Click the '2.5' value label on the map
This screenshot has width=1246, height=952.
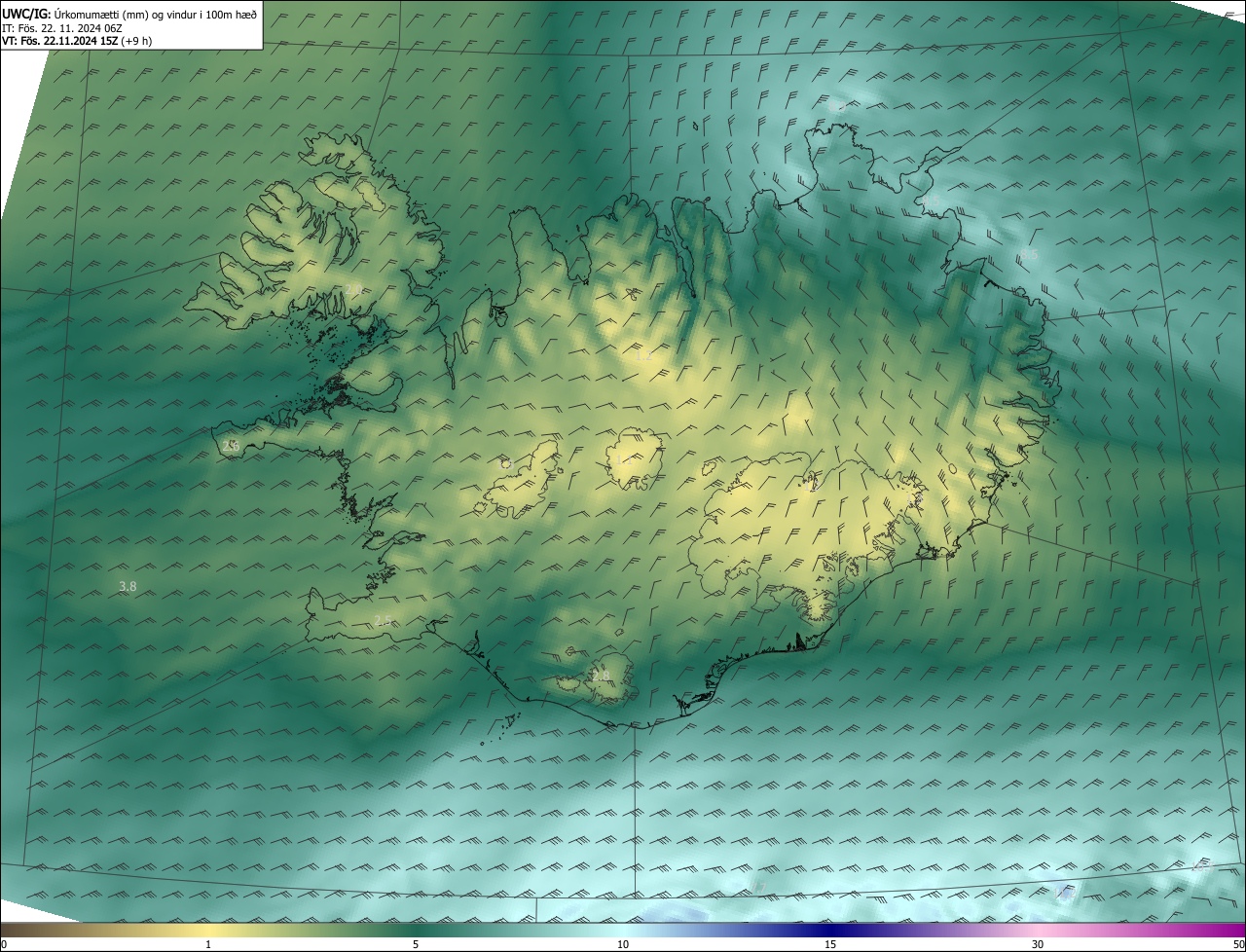coord(383,621)
